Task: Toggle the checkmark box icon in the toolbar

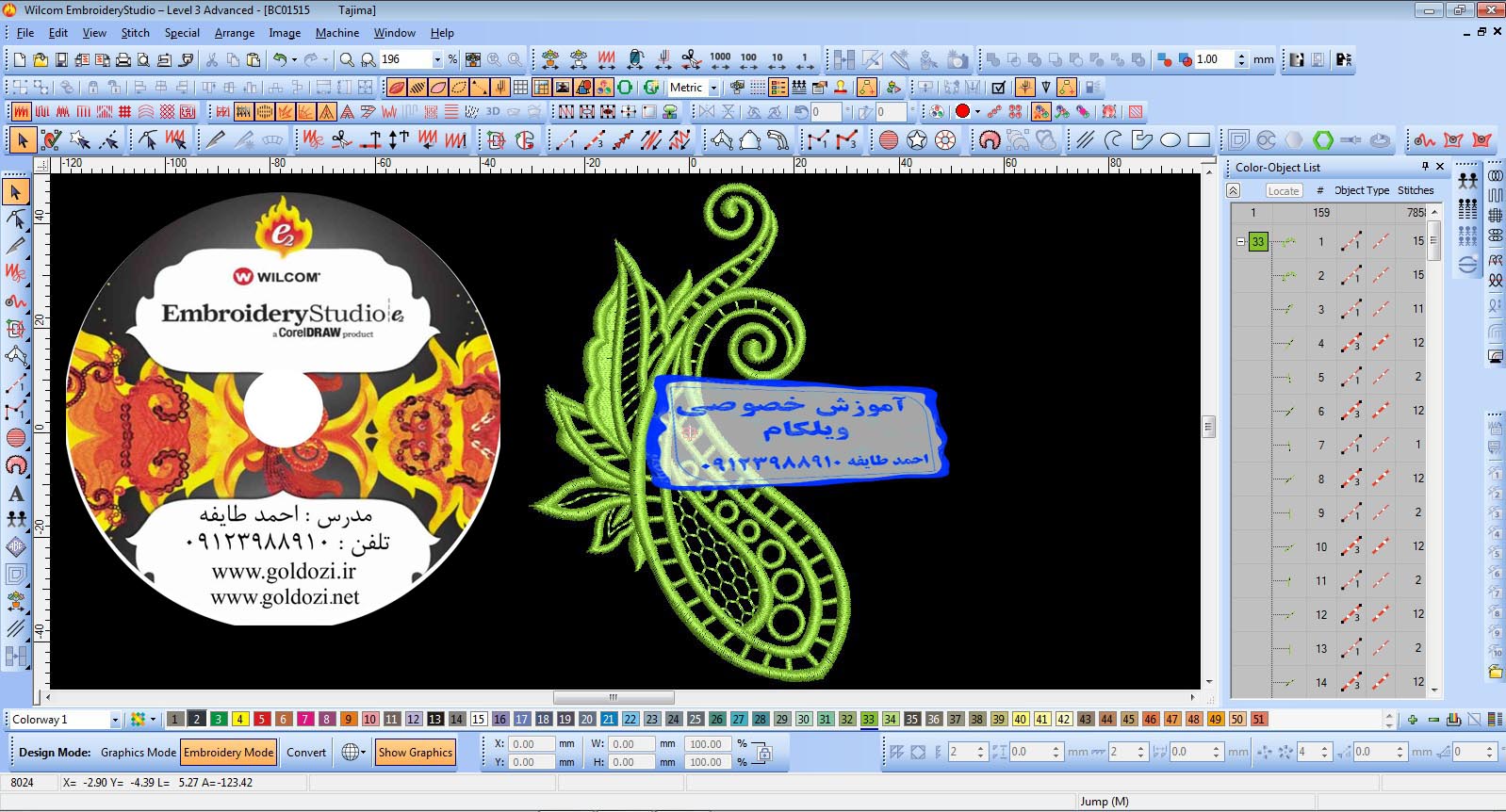Action: 999,88
